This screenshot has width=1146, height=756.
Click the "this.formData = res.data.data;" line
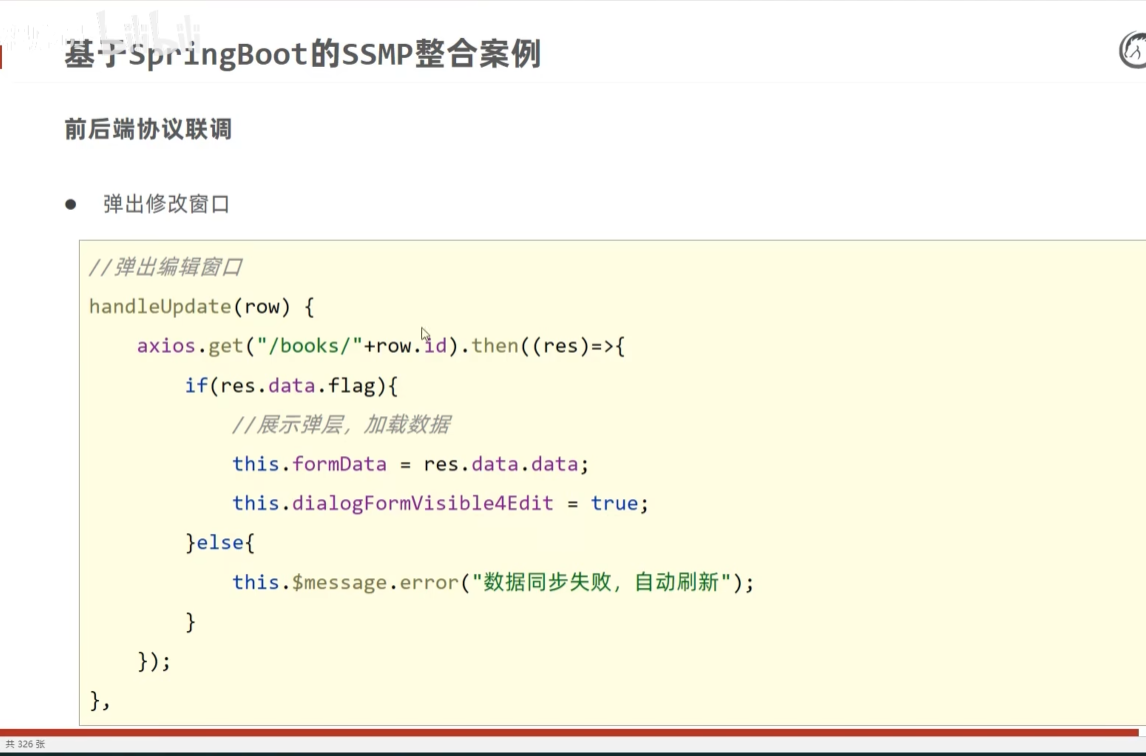click(x=411, y=464)
